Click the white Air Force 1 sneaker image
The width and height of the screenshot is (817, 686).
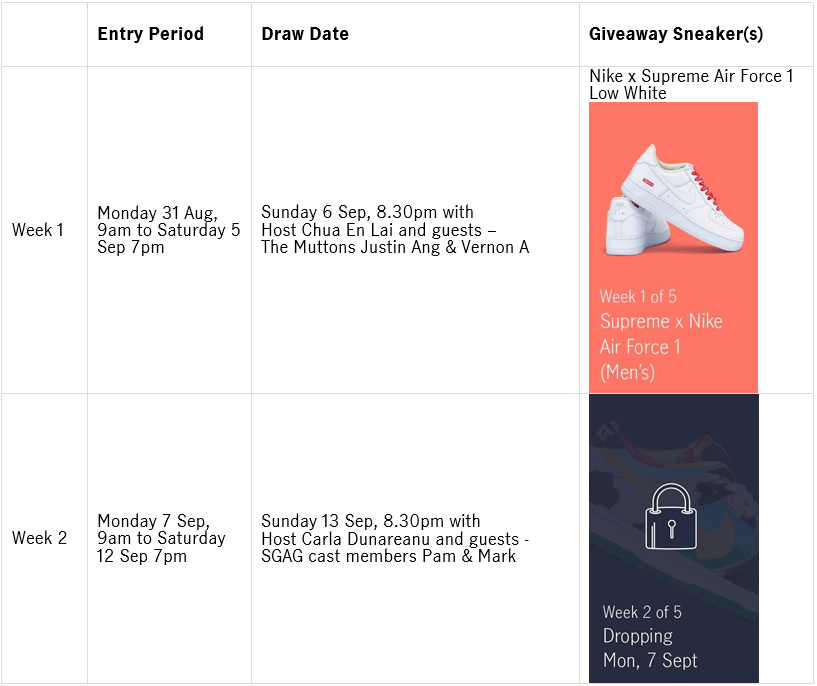tap(675, 201)
